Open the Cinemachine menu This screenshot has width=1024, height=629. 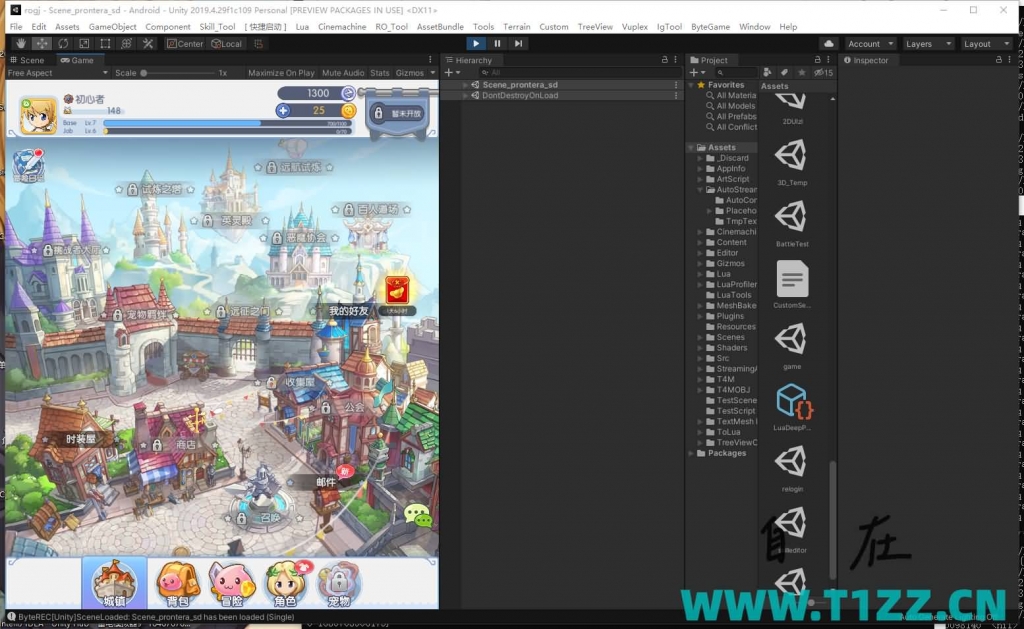coord(342,27)
